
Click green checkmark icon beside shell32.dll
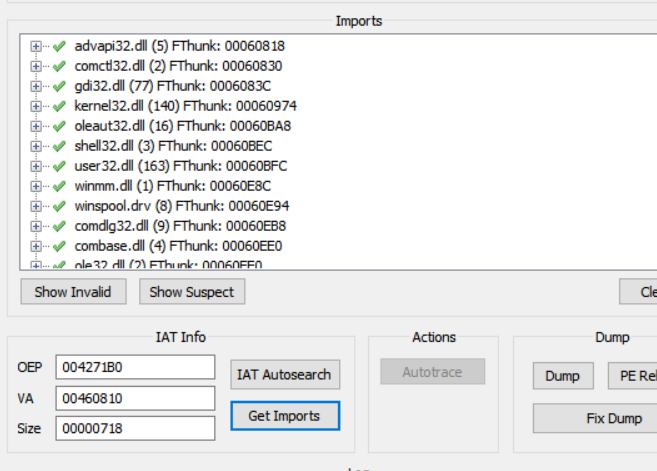[x=59, y=146]
